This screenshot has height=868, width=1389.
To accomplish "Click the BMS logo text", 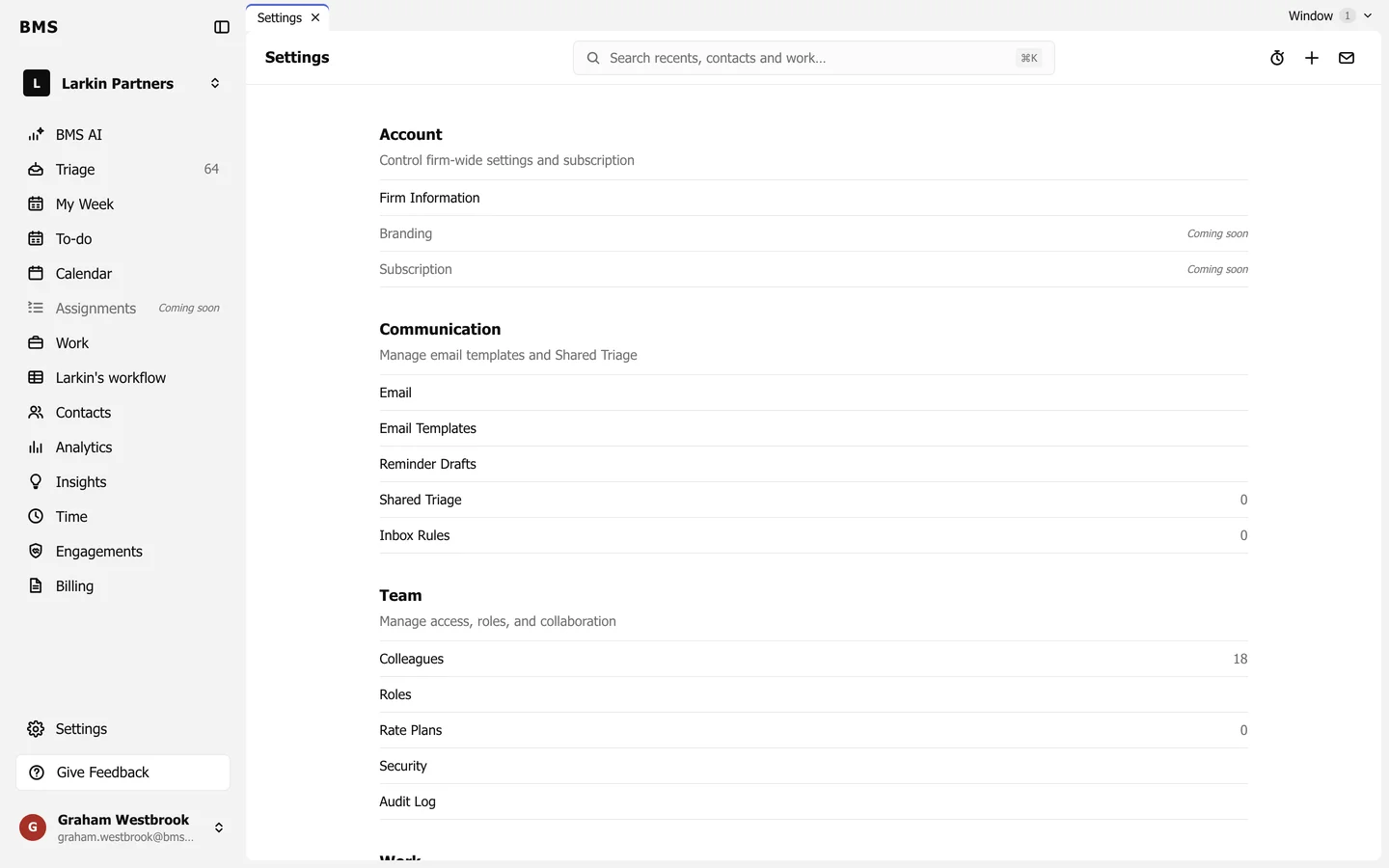I will (x=39, y=27).
